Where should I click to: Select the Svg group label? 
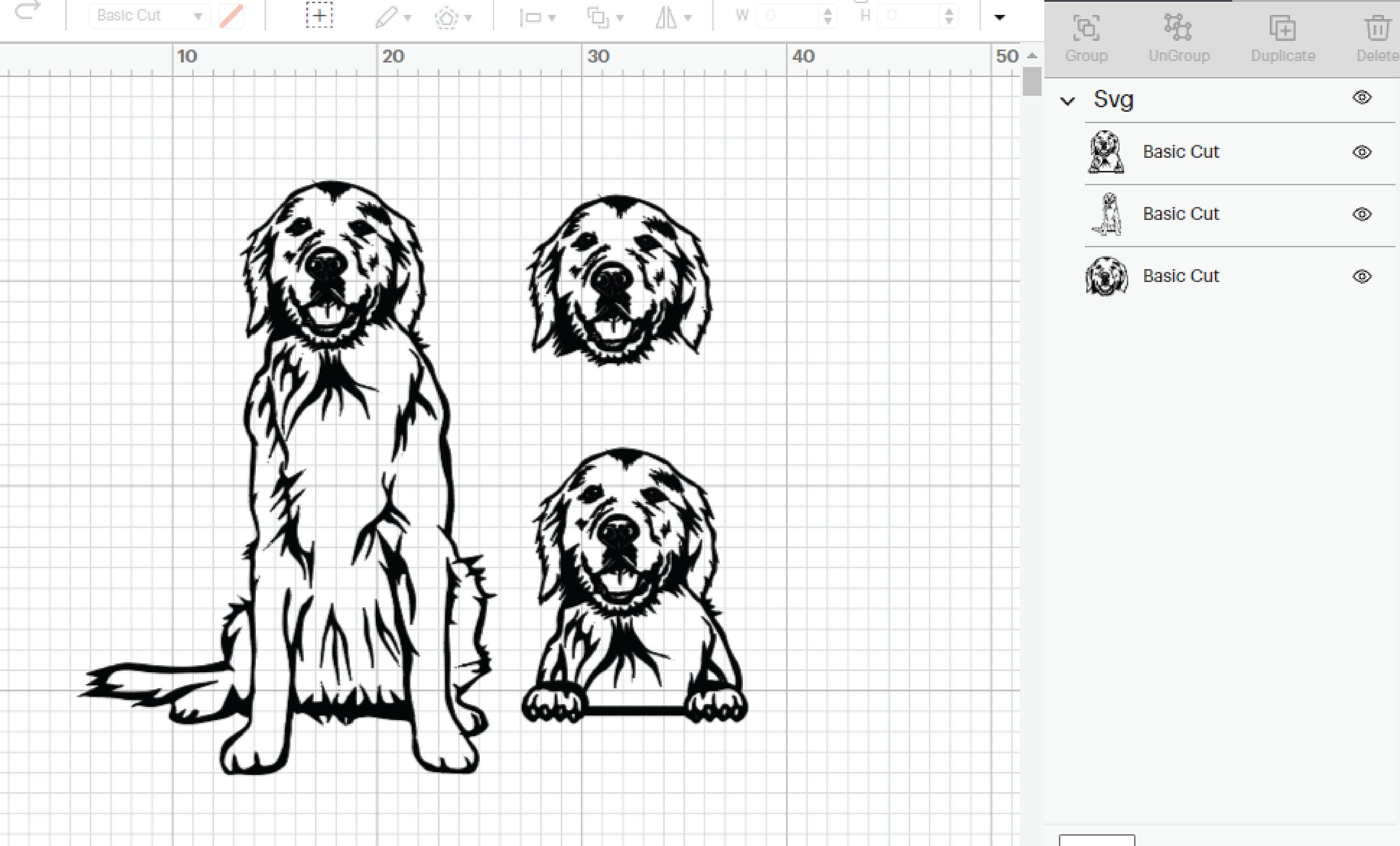(1113, 99)
